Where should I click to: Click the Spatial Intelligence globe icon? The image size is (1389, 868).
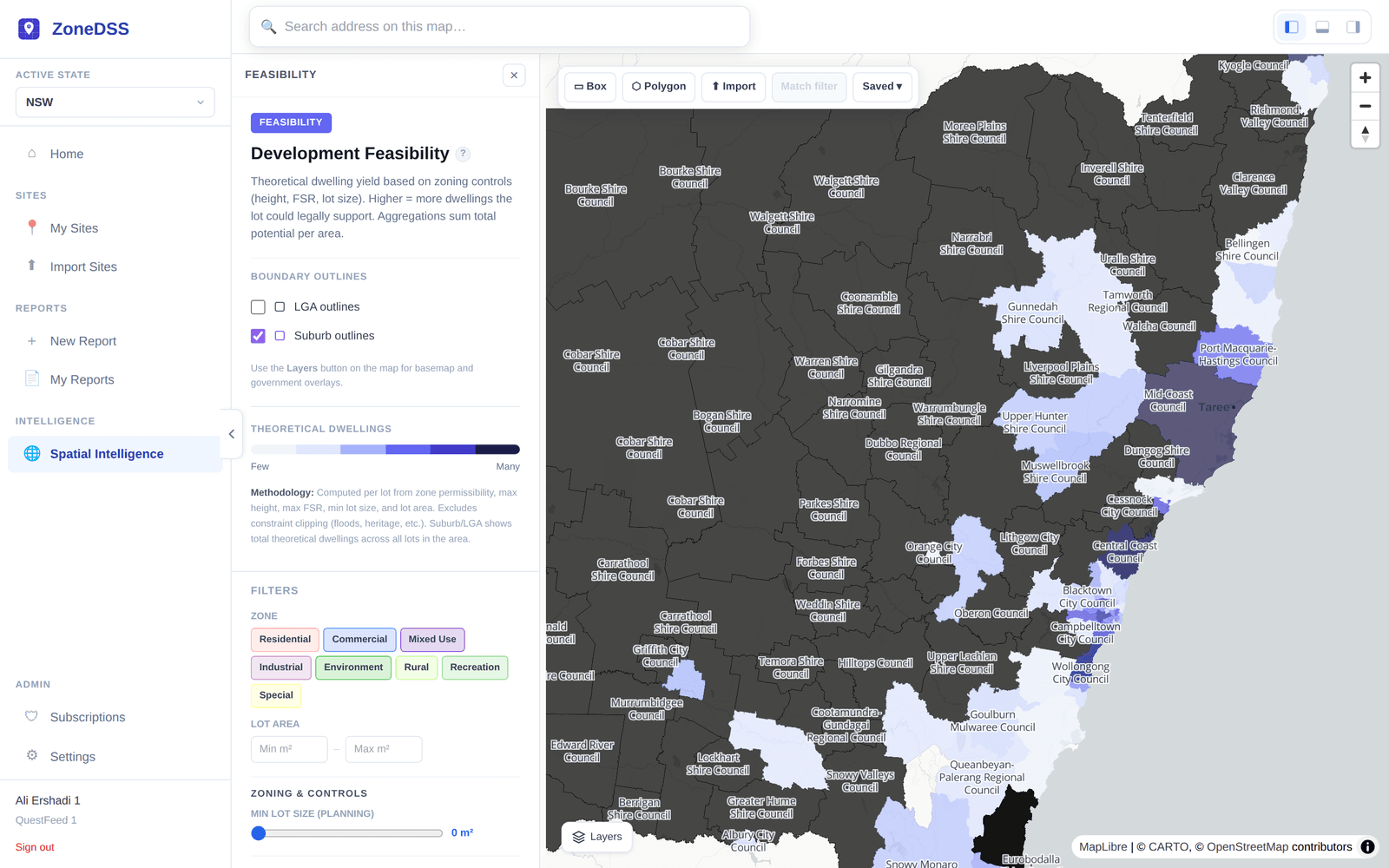click(x=32, y=453)
